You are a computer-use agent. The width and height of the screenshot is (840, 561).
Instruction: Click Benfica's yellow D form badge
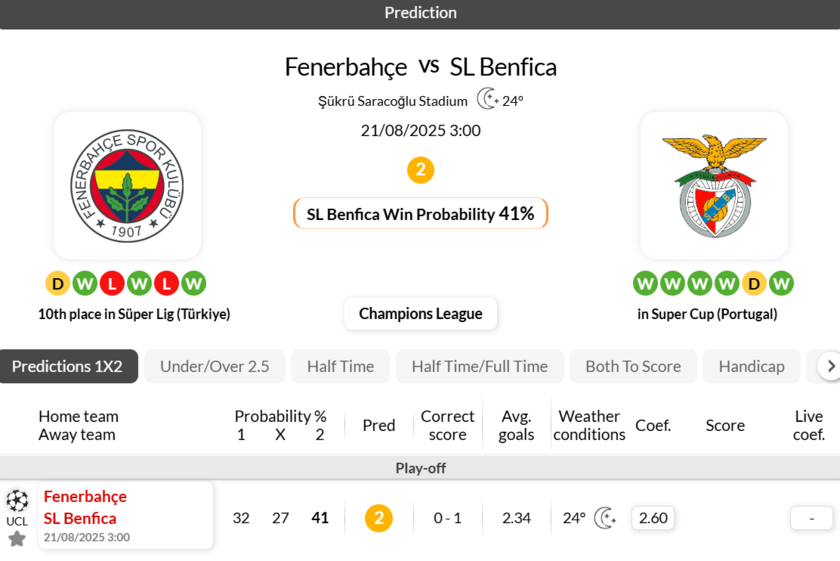coord(754,284)
